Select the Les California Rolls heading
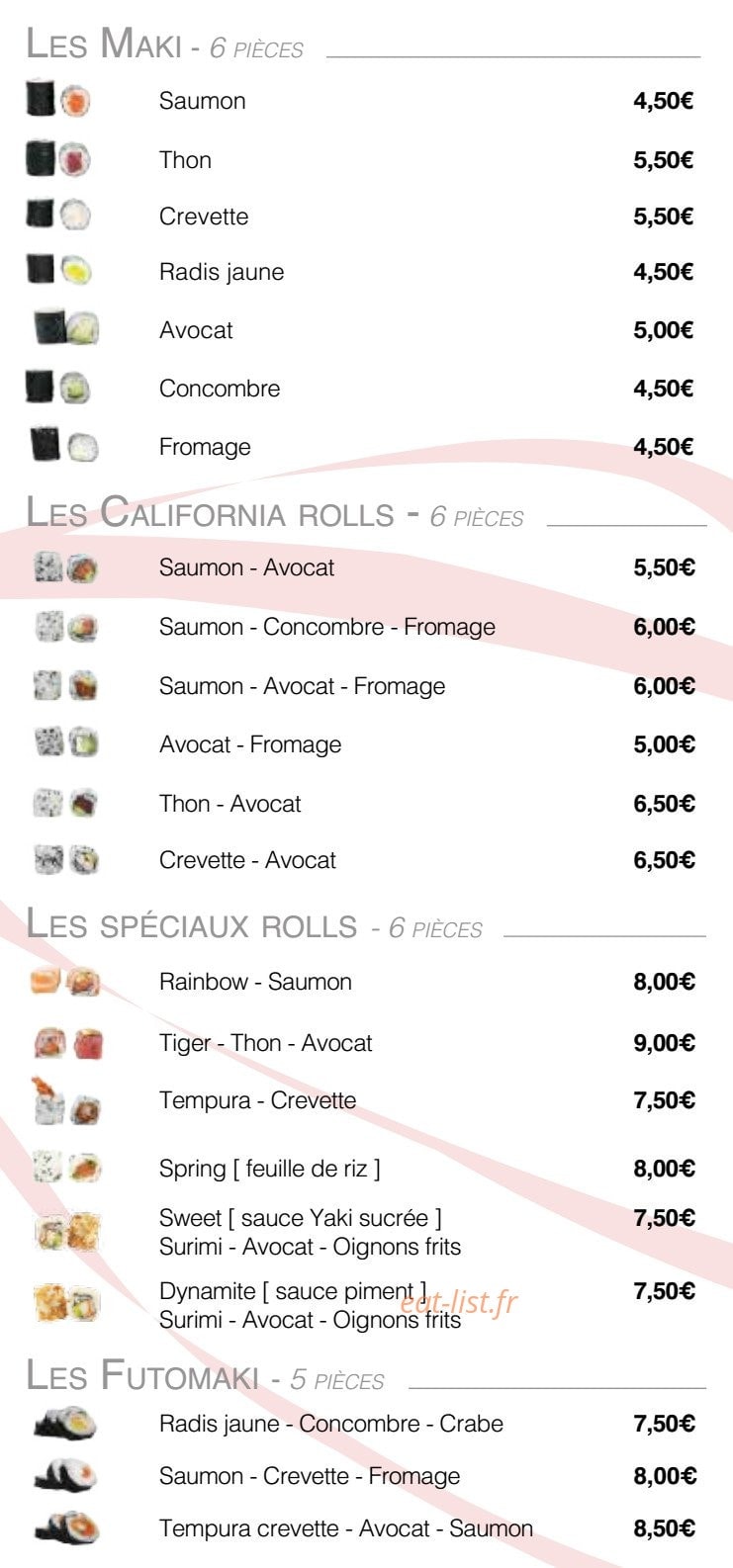 pos(274,514)
